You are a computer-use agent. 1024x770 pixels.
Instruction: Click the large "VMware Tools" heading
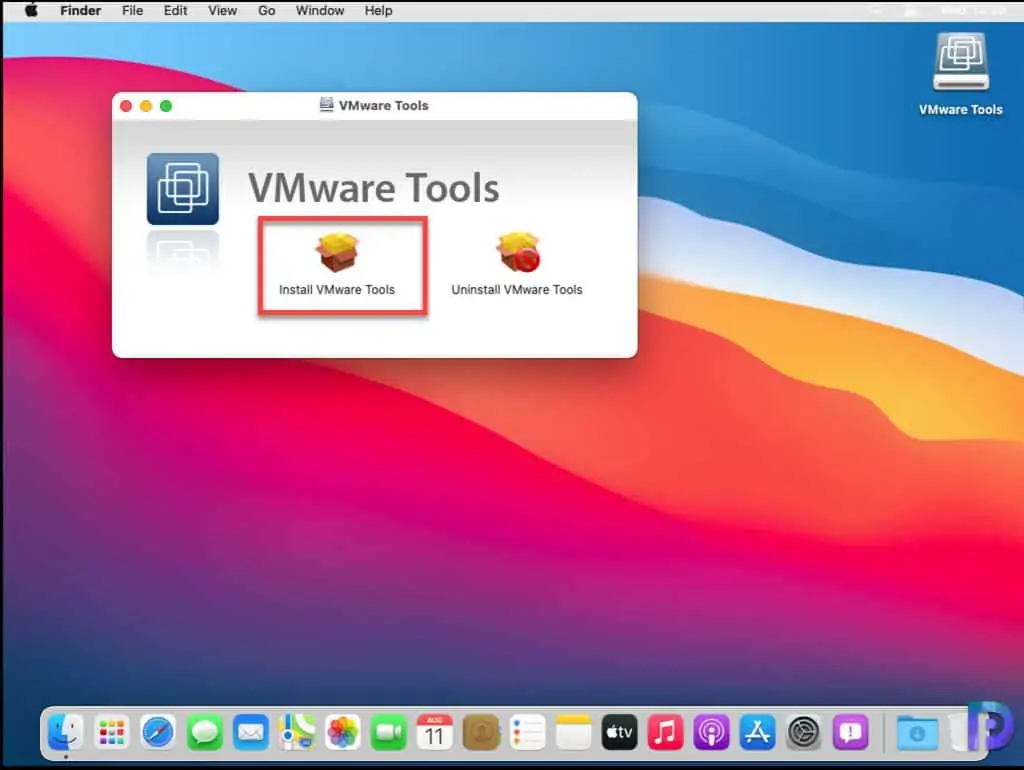(374, 188)
